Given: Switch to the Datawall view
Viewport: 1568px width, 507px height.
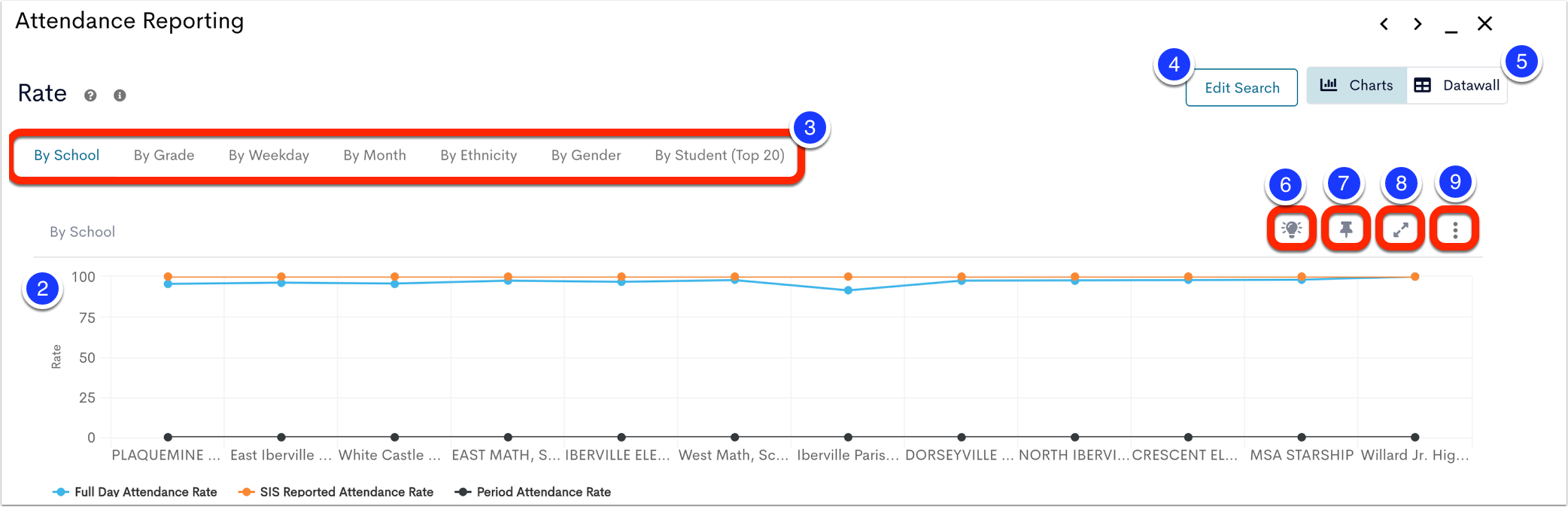Looking at the screenshot, I should [x=1457, y=86].
